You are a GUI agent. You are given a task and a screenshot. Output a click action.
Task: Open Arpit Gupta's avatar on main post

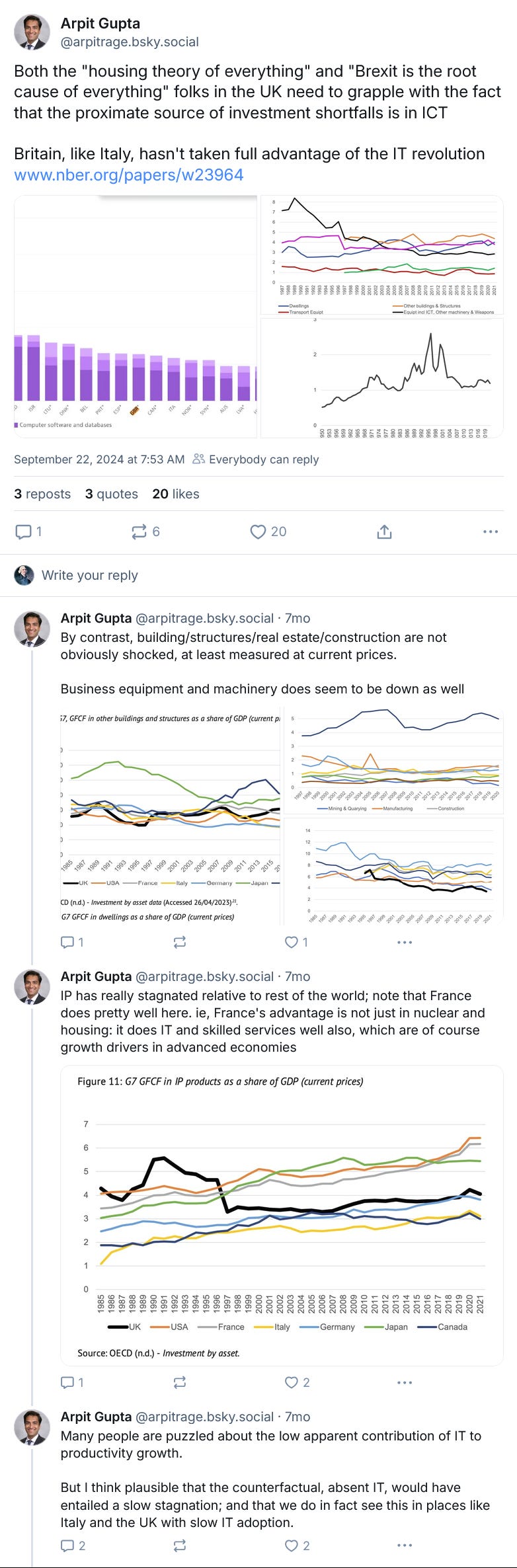(32, 32)
